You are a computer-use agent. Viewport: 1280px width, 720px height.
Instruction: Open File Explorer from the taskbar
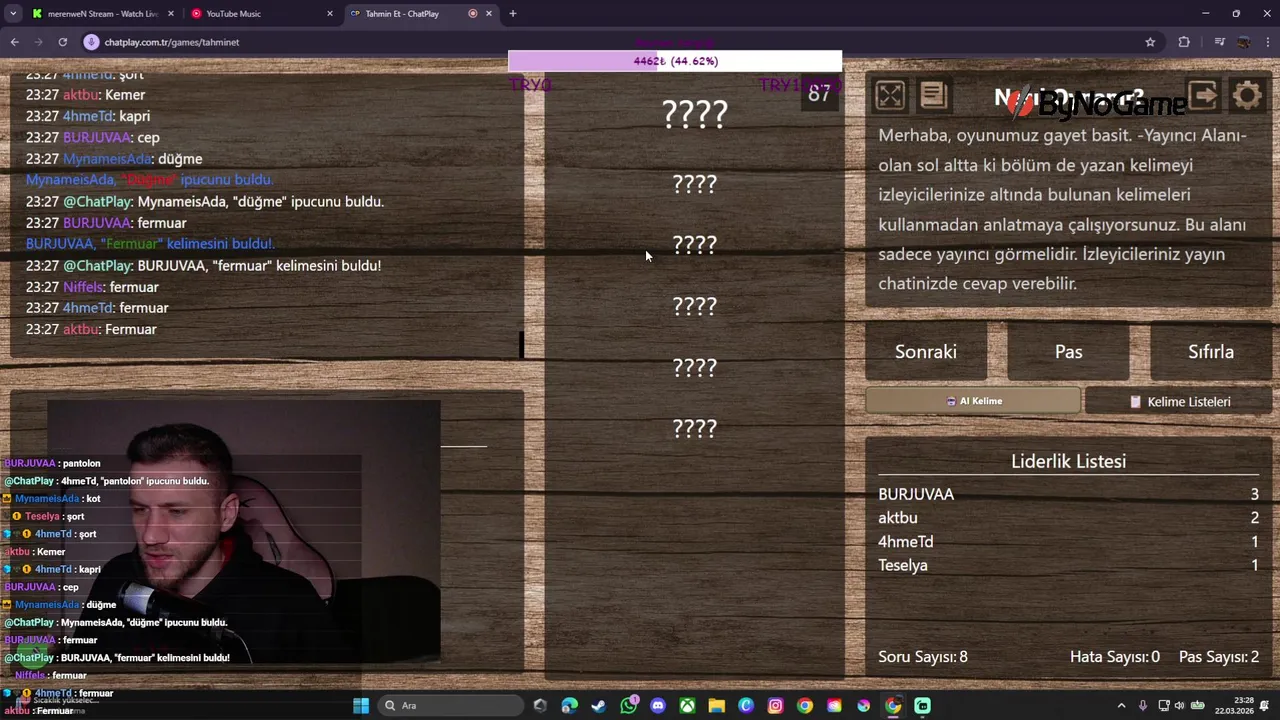coord(716,705)
